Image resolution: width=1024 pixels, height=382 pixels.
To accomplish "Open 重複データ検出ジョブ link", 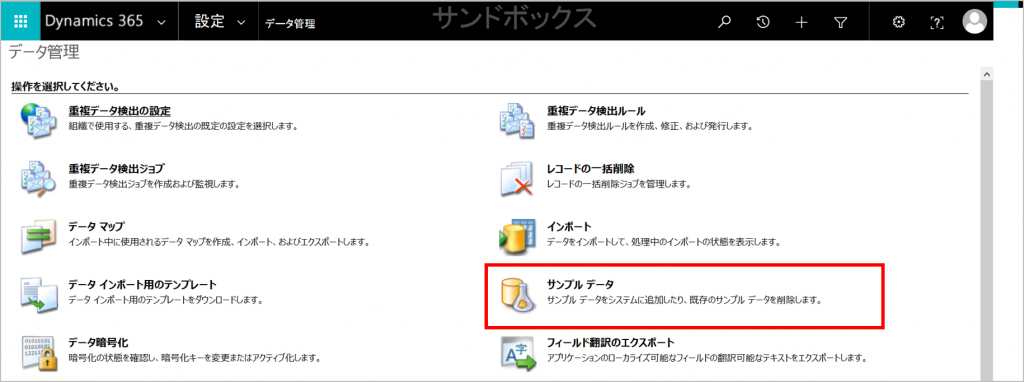I will point(116,169).
